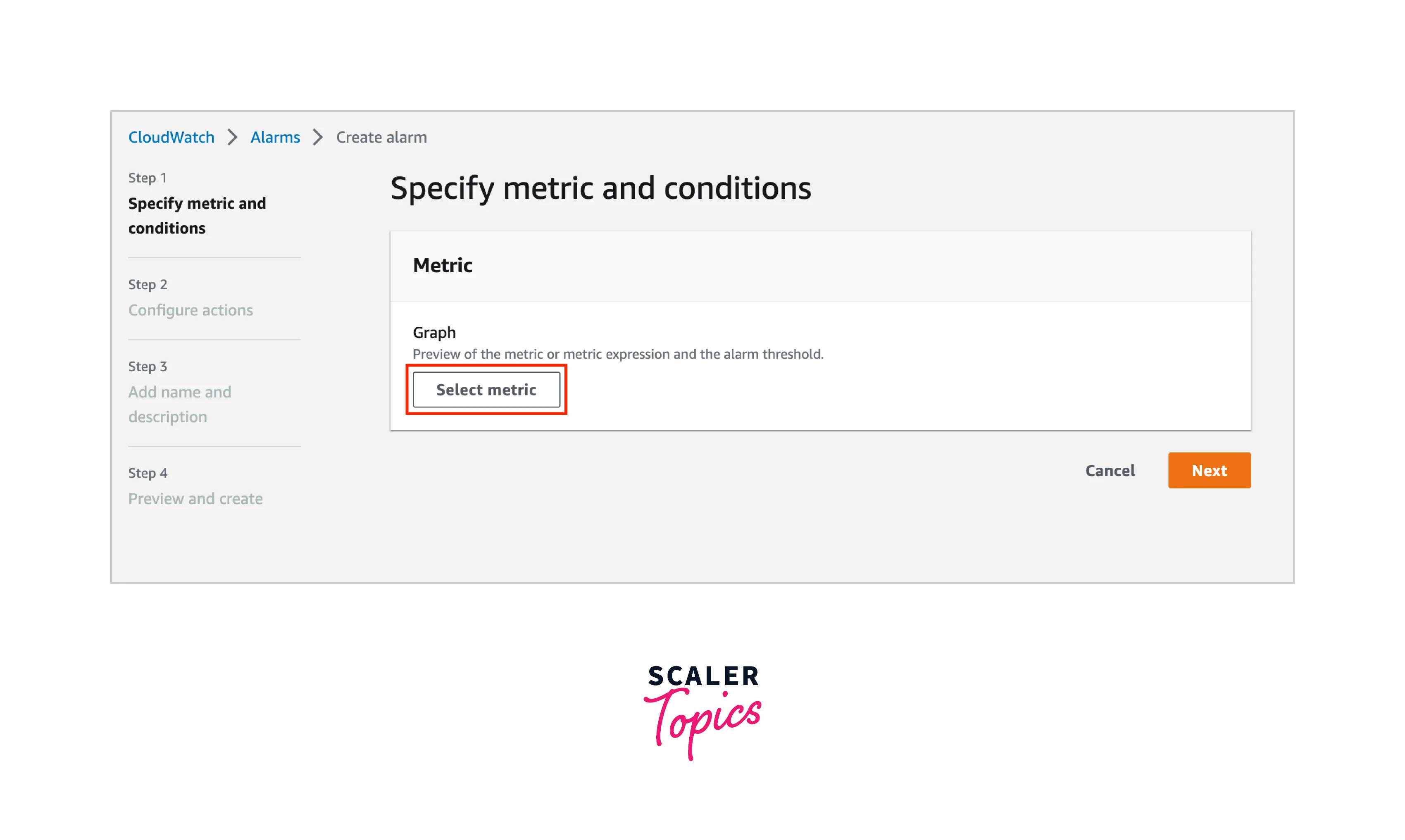Click the chevron after Alarms breadcrumb
The image size is (1405, 840).
(318, 137)
